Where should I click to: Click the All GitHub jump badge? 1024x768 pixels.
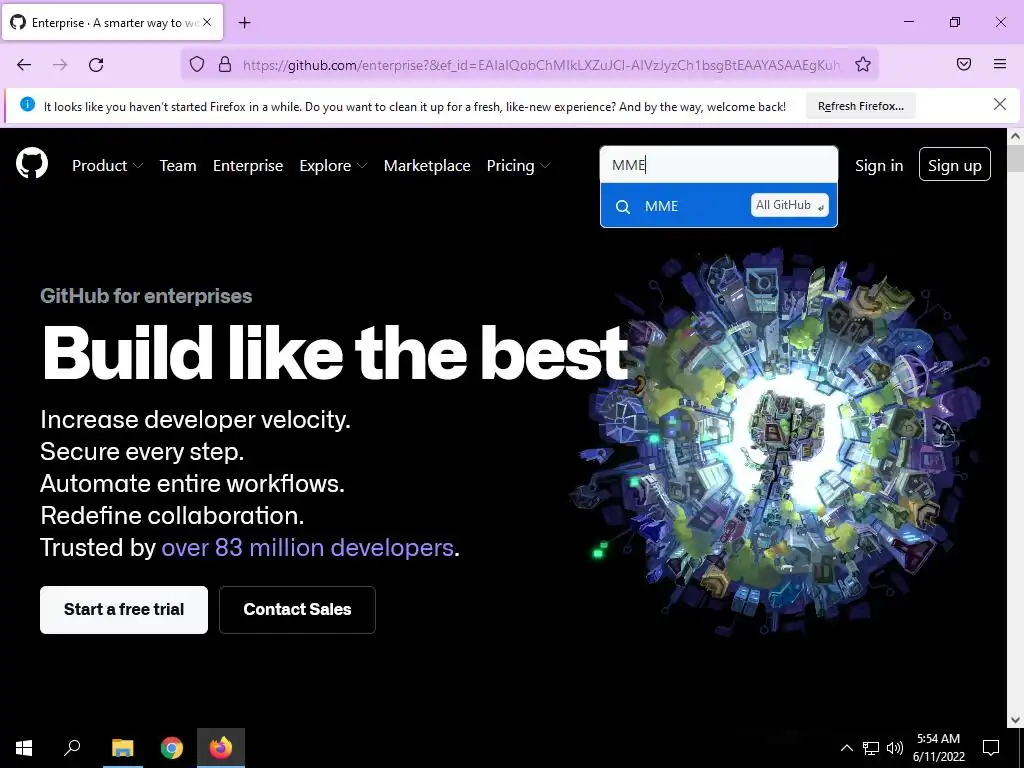tap(790, 205)
